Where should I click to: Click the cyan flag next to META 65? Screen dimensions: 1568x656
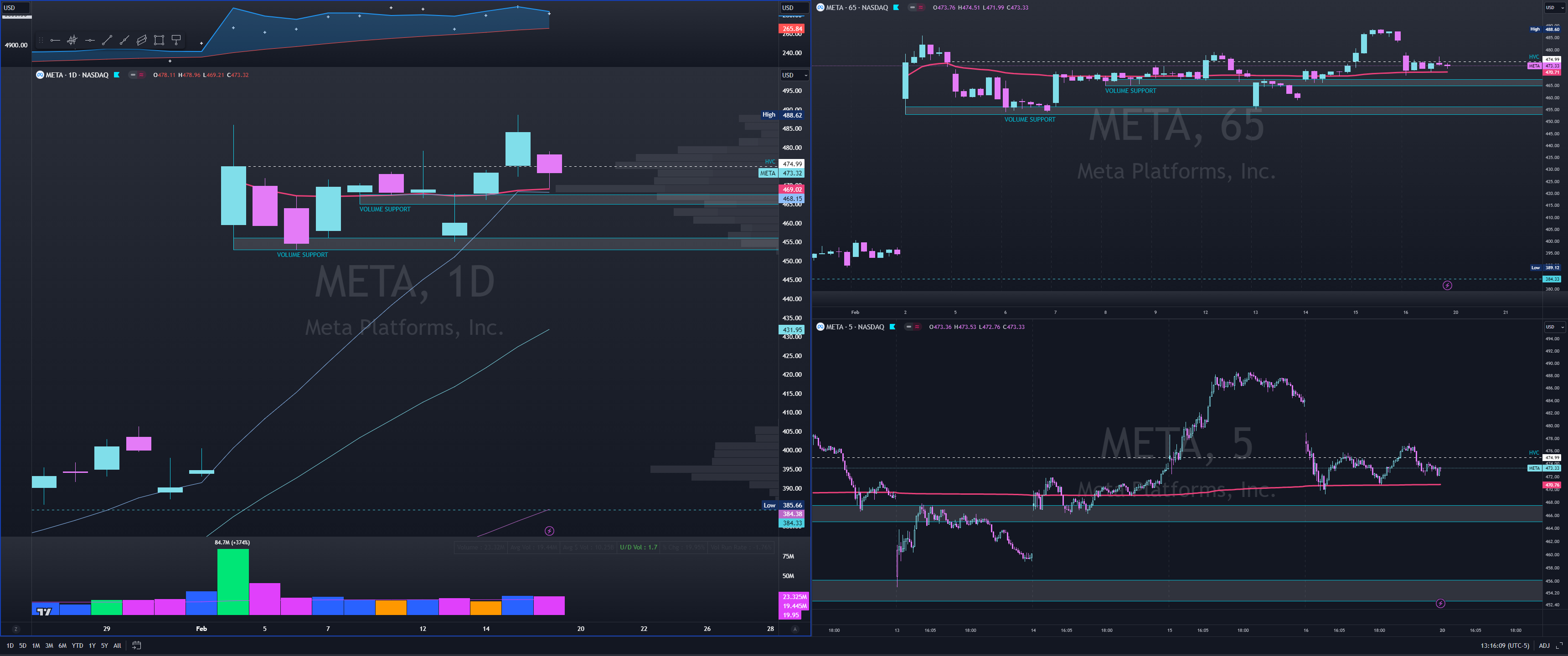click(x=896, y=7)
